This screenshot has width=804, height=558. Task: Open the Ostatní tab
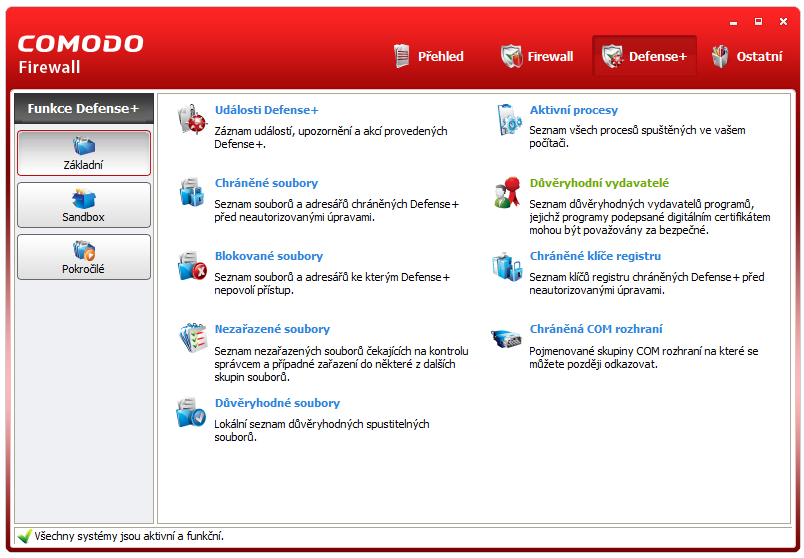coord(747,56)
